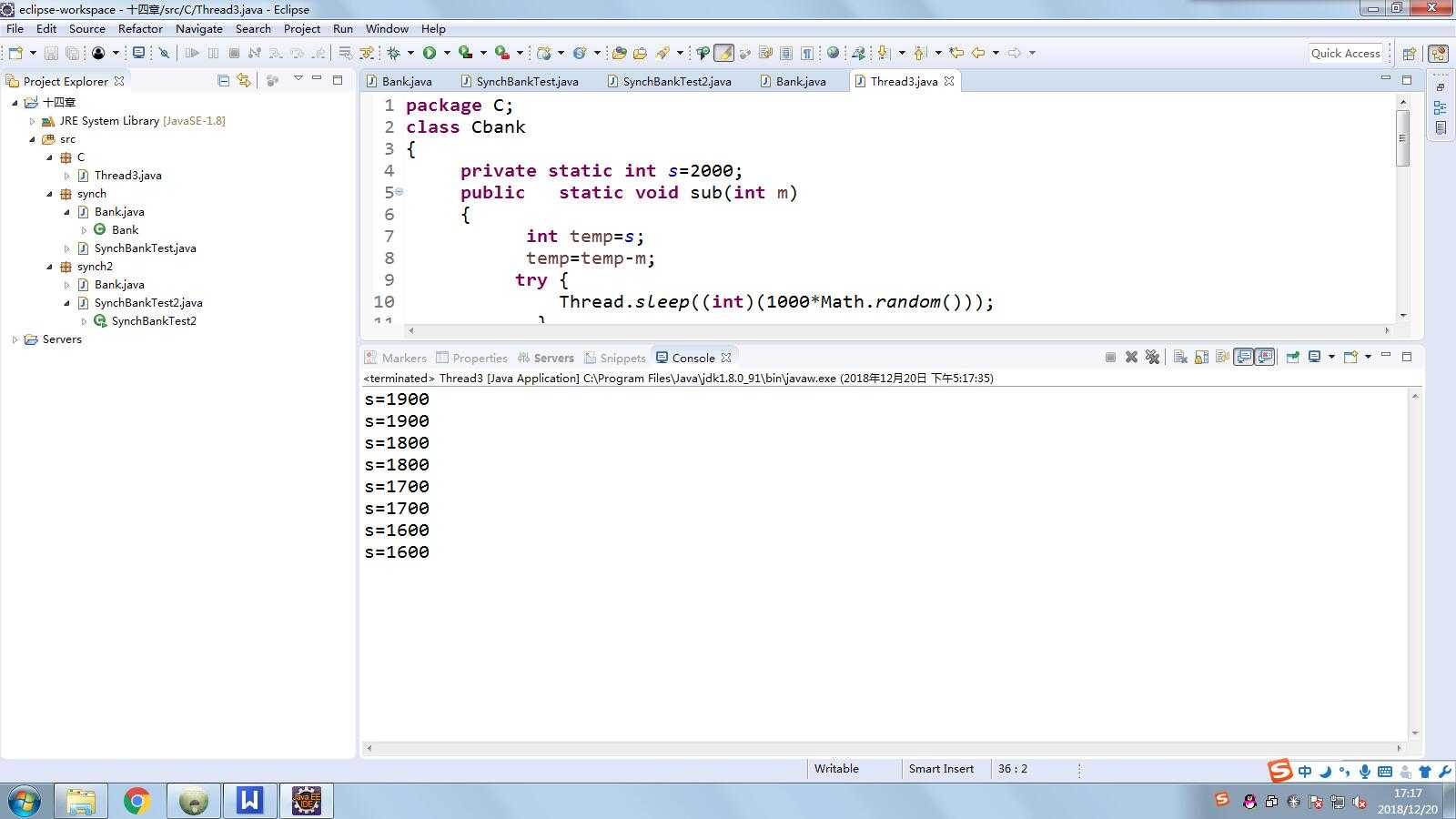This screenshot has height=819, width=1456.
Task: Open the Window menu
Action: (387, 28)
